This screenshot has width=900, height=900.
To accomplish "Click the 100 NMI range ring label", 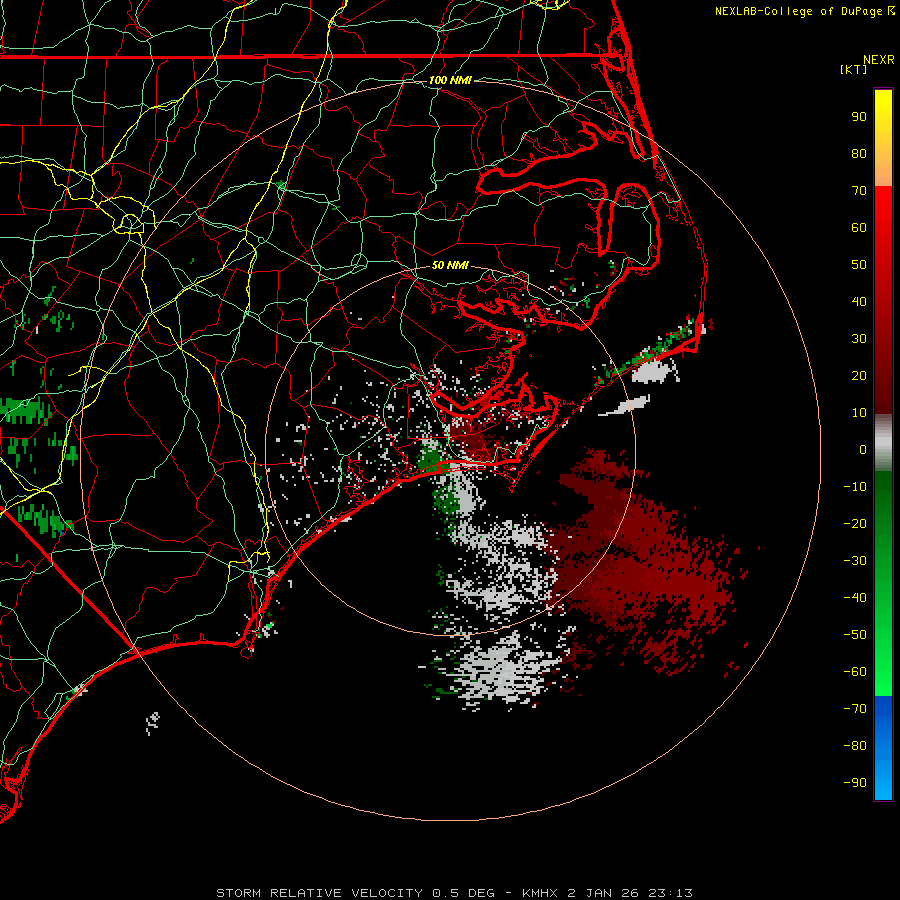I will pos(450,80).
